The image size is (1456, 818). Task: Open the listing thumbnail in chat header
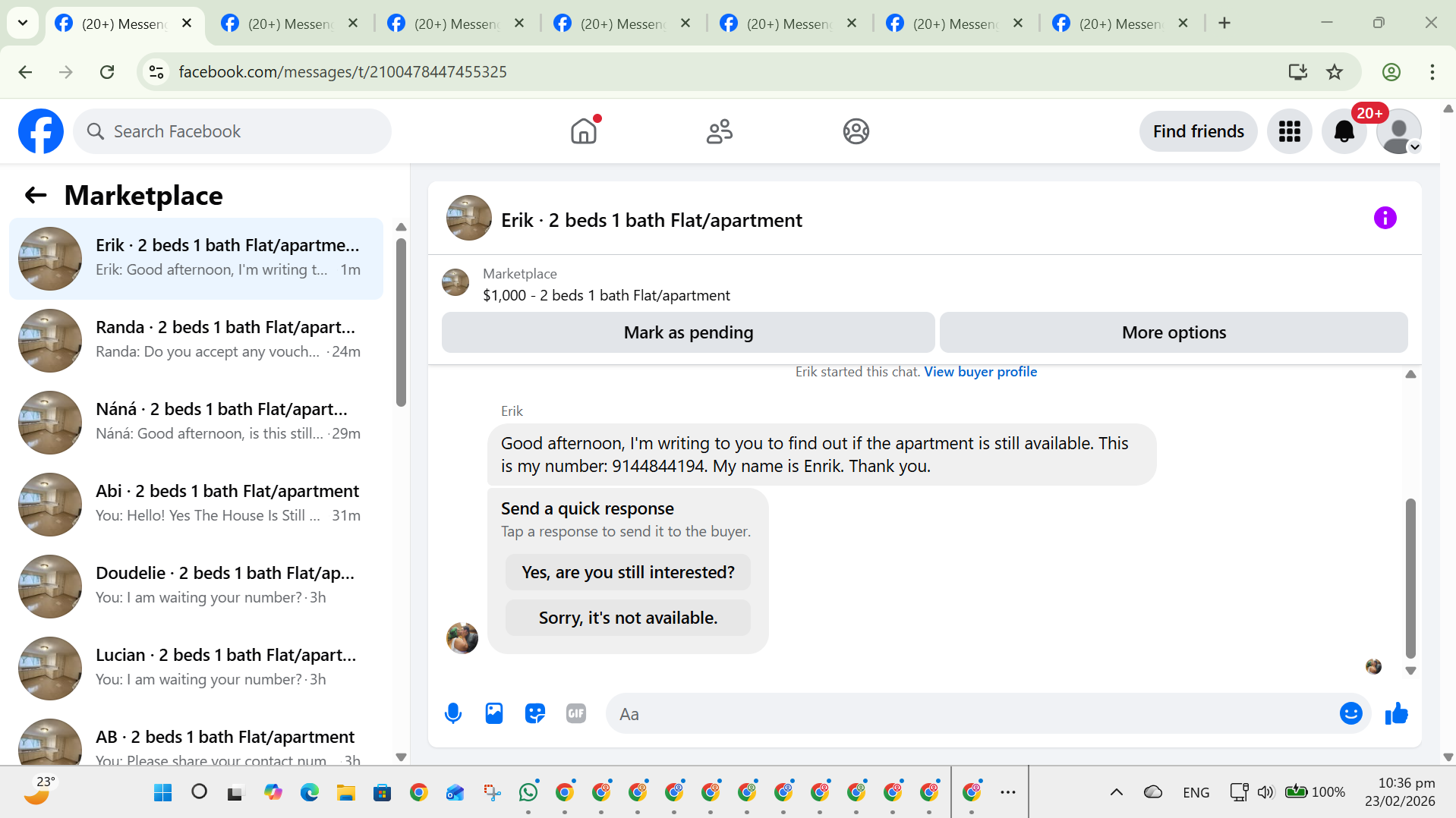(x=469, y=219)
